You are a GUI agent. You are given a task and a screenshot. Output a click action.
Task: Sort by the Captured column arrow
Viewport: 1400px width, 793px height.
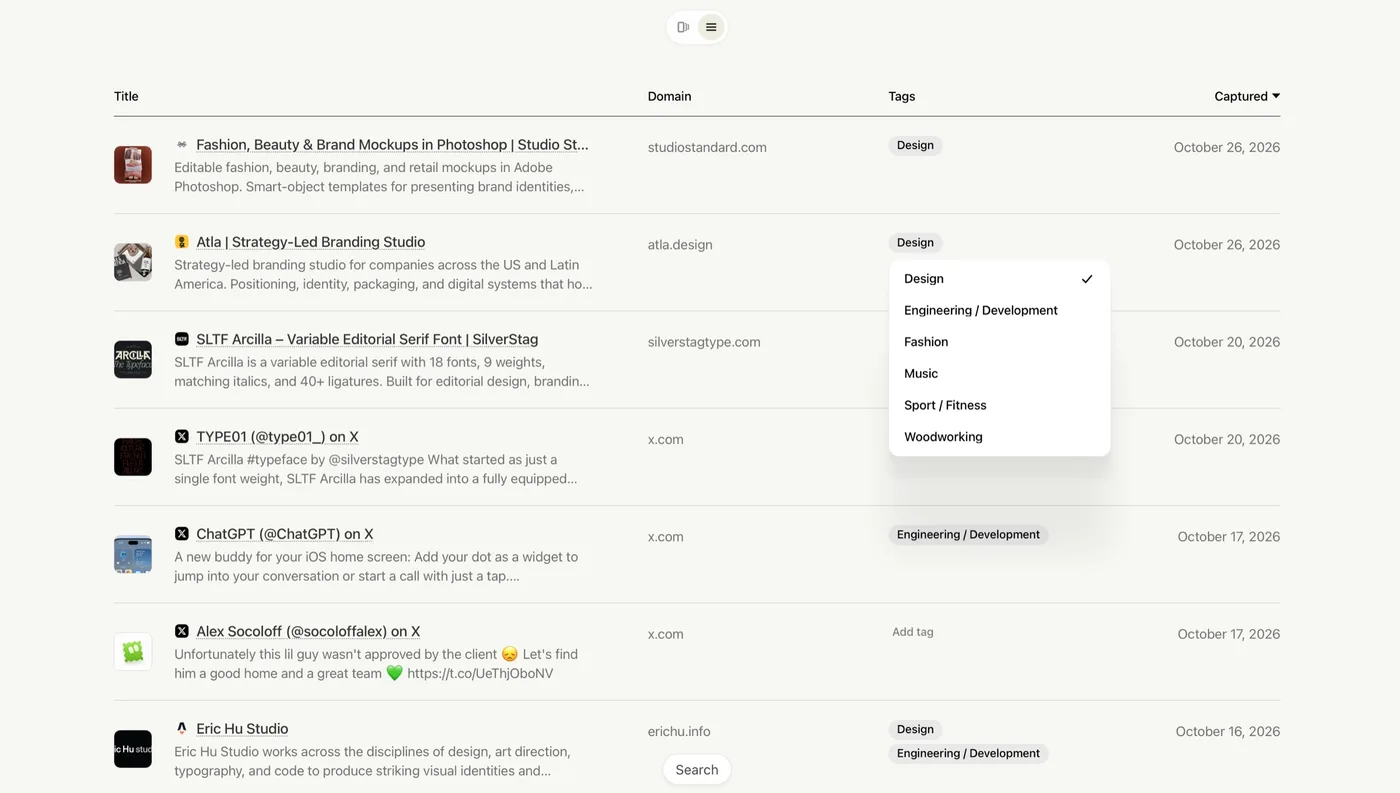(x=1276, y=96)
